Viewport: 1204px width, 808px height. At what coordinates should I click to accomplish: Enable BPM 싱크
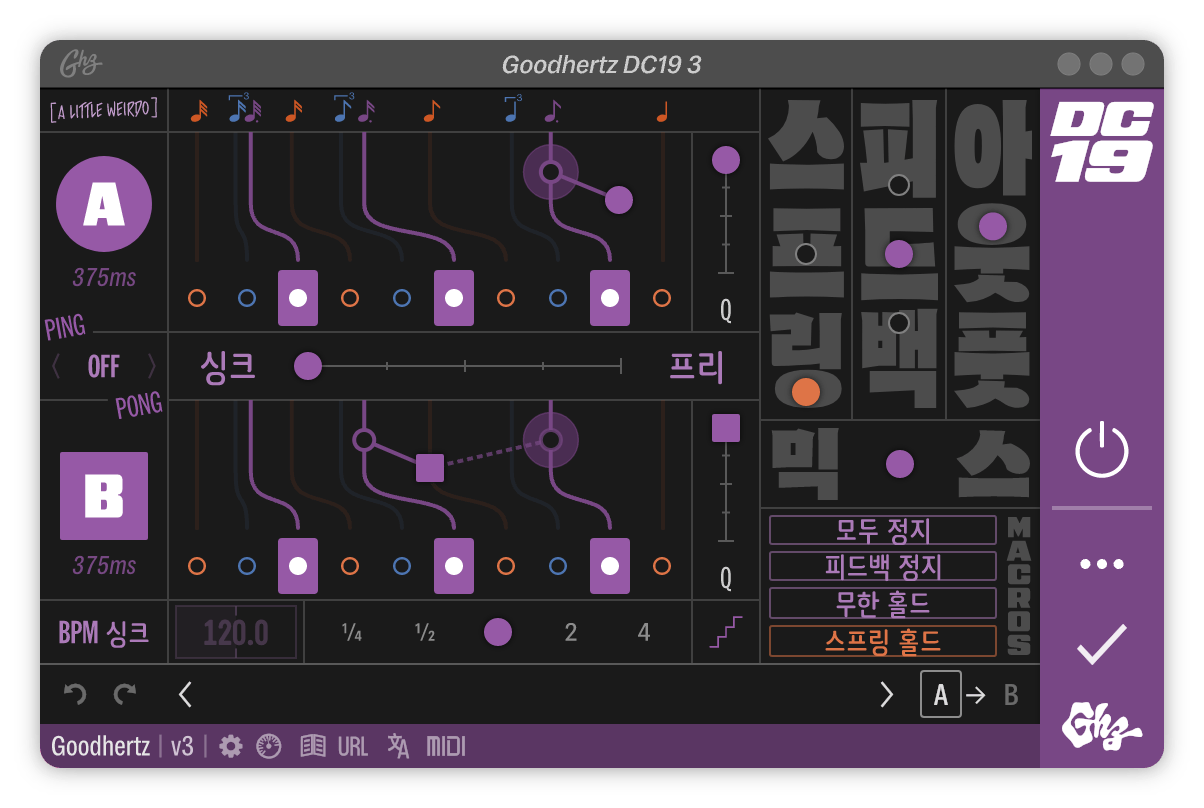tap(103, 632)
